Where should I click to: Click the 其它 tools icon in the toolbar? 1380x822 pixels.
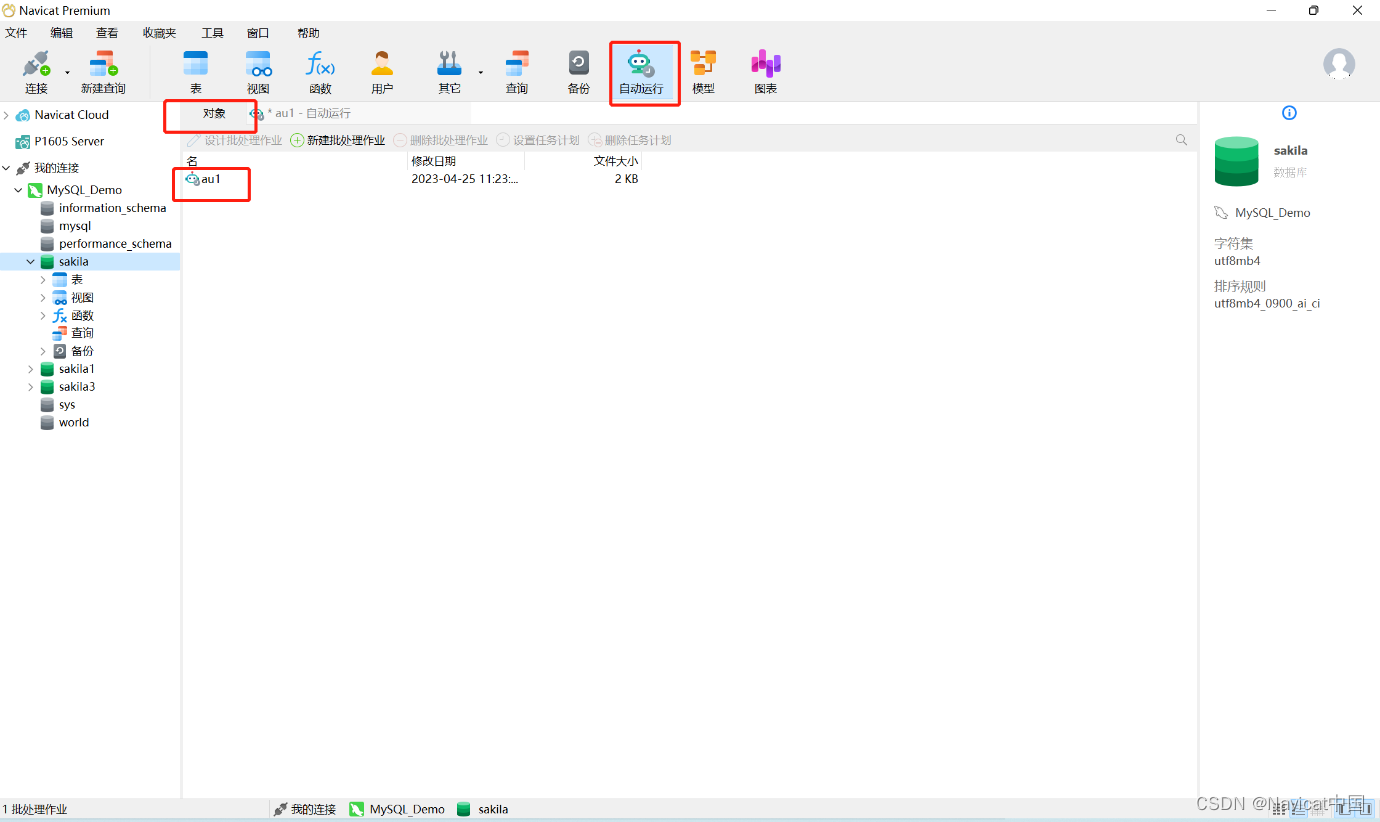(449, 73)
